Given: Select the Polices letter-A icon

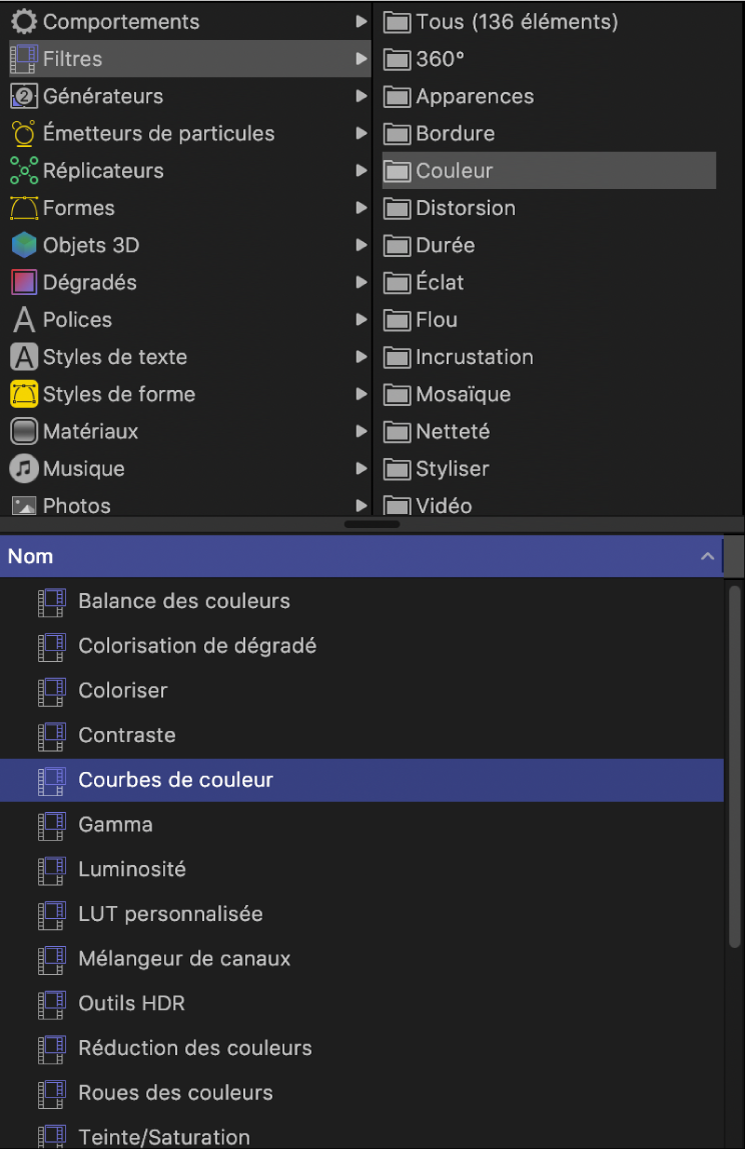Looking at the screenshot, I should 22,319.
